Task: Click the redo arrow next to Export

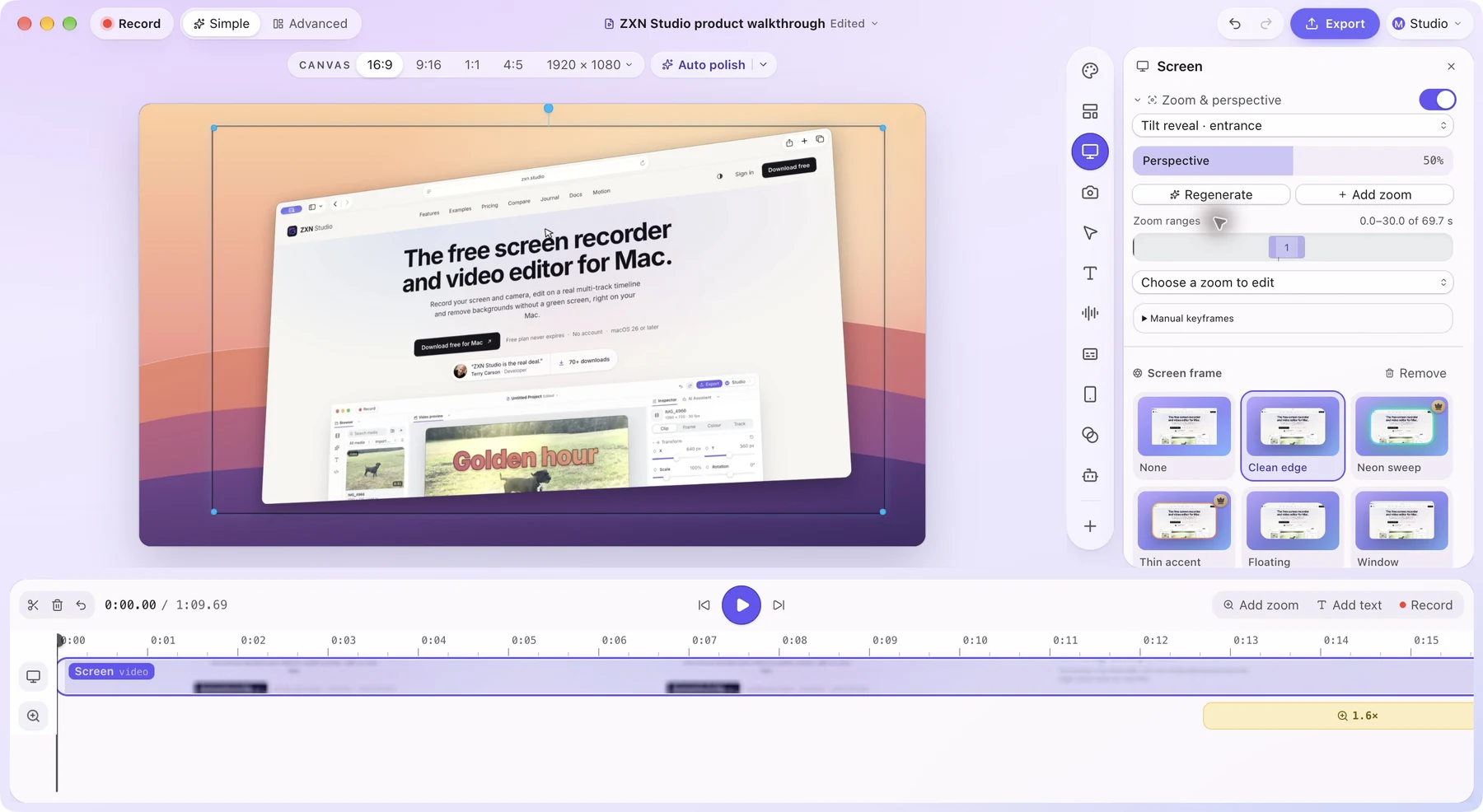Action: tap(1266, 24)
